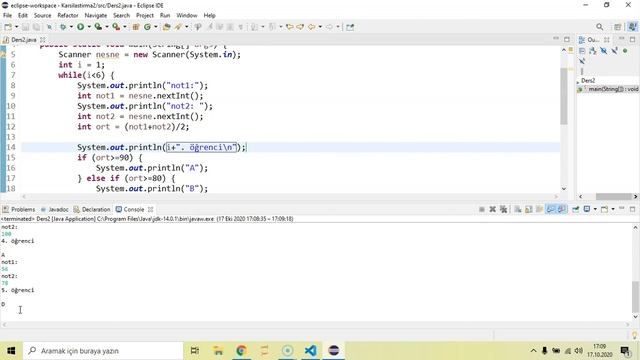
Task: Click New Java Class green C icon
Action: (147, 27)
